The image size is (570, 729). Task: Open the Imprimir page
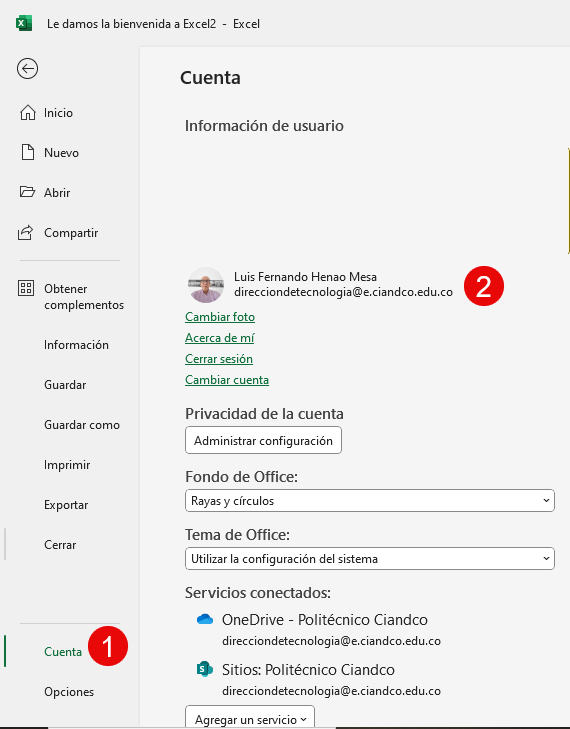click(67, 464)
